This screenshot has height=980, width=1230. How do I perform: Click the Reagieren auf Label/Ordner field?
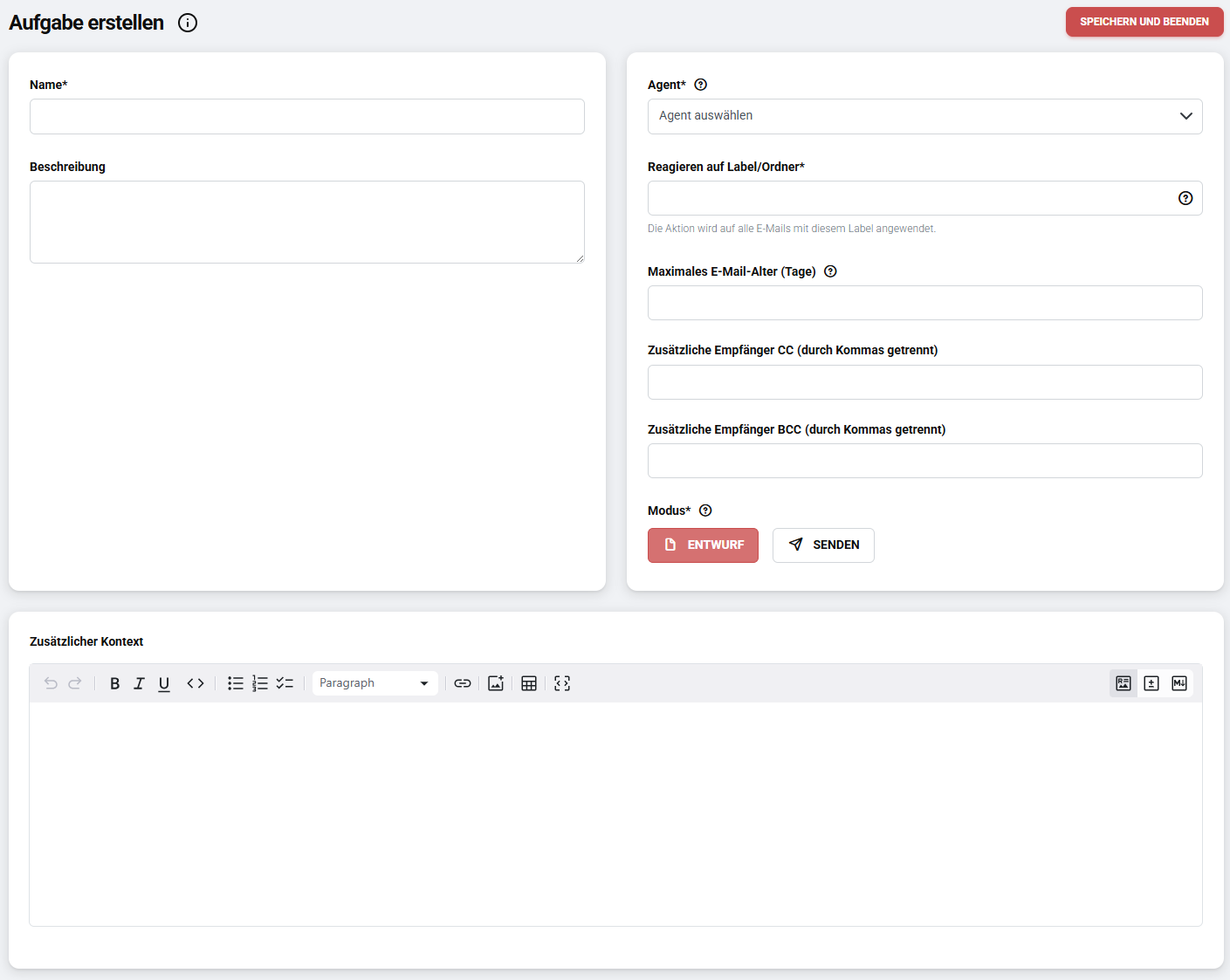click(x=924, y=198)
